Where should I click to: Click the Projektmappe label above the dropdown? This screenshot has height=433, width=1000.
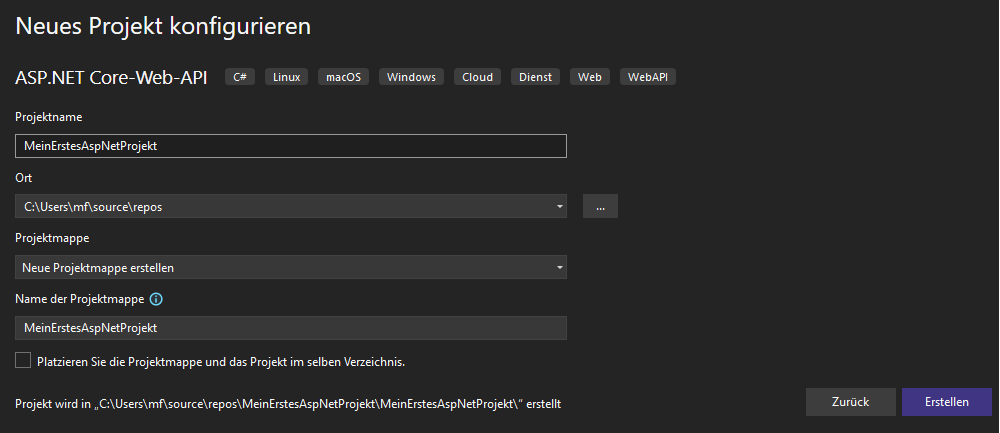coord(52,238)
